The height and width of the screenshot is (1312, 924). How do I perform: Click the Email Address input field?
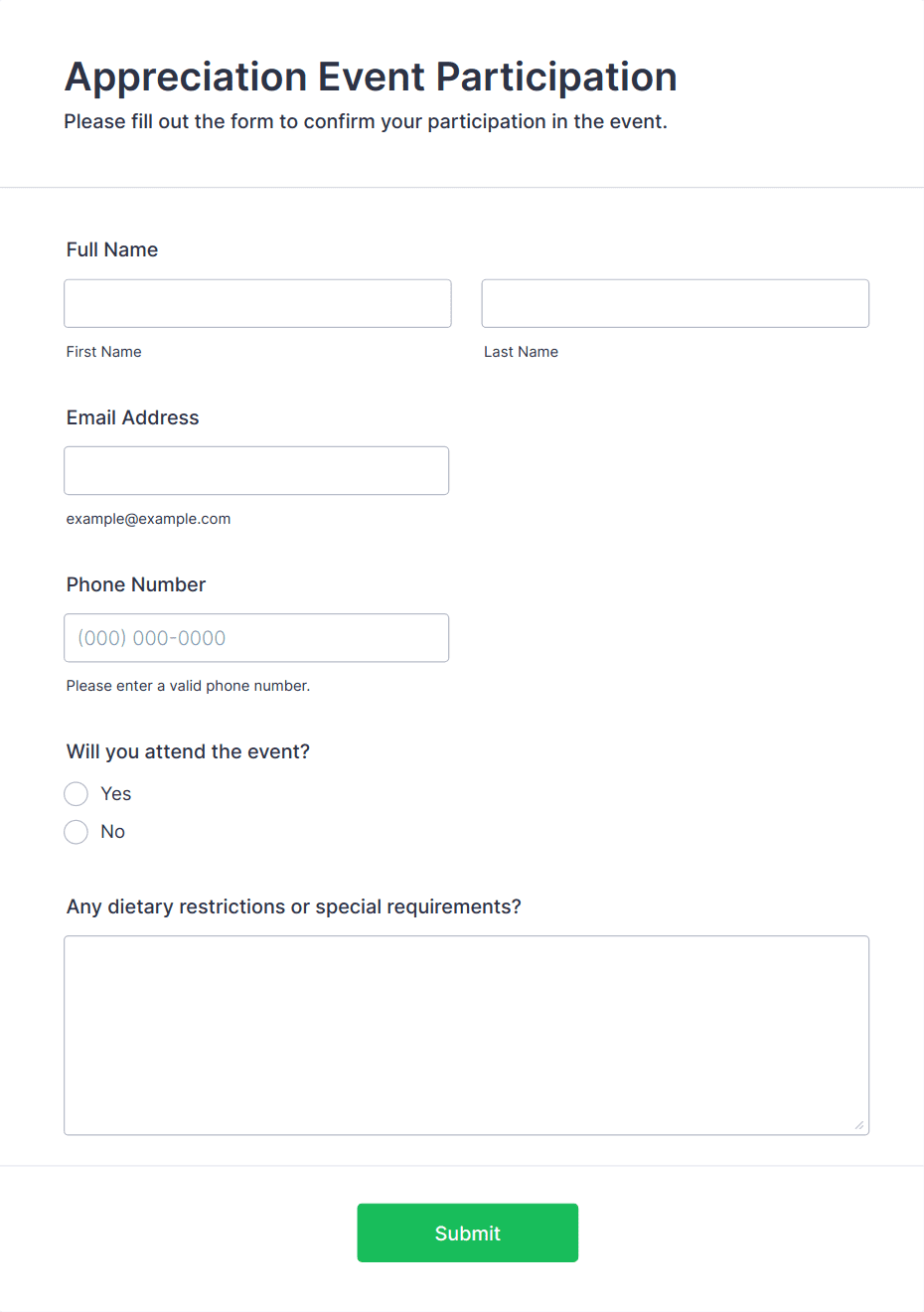(256, 470)
